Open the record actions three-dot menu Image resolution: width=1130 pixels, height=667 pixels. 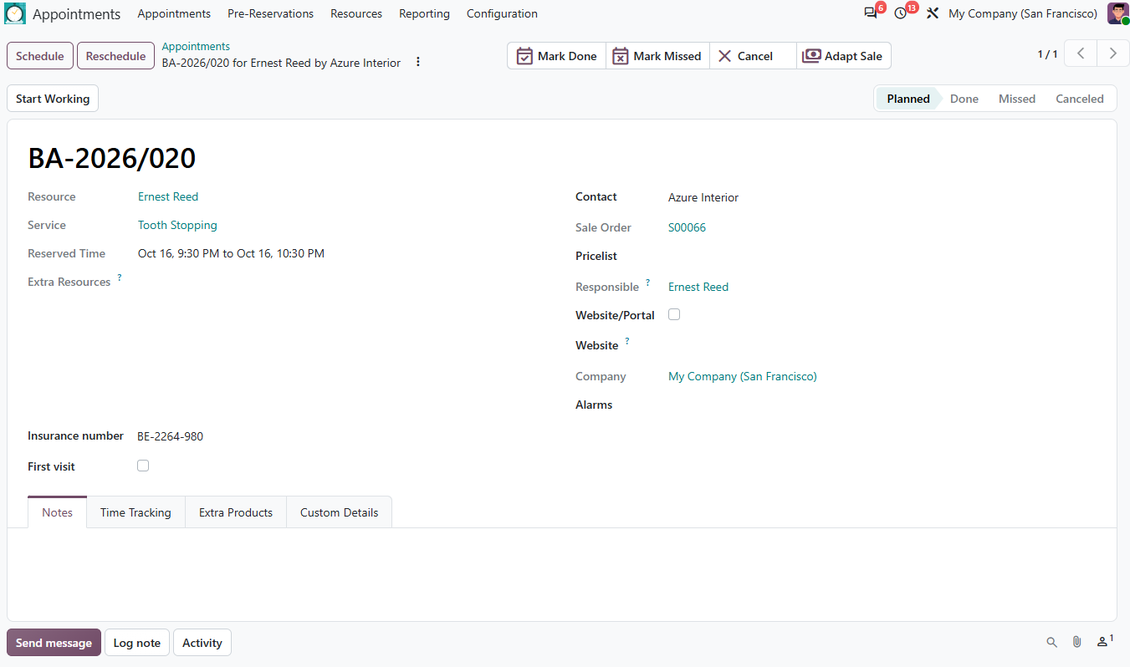(x=418, y=62)
